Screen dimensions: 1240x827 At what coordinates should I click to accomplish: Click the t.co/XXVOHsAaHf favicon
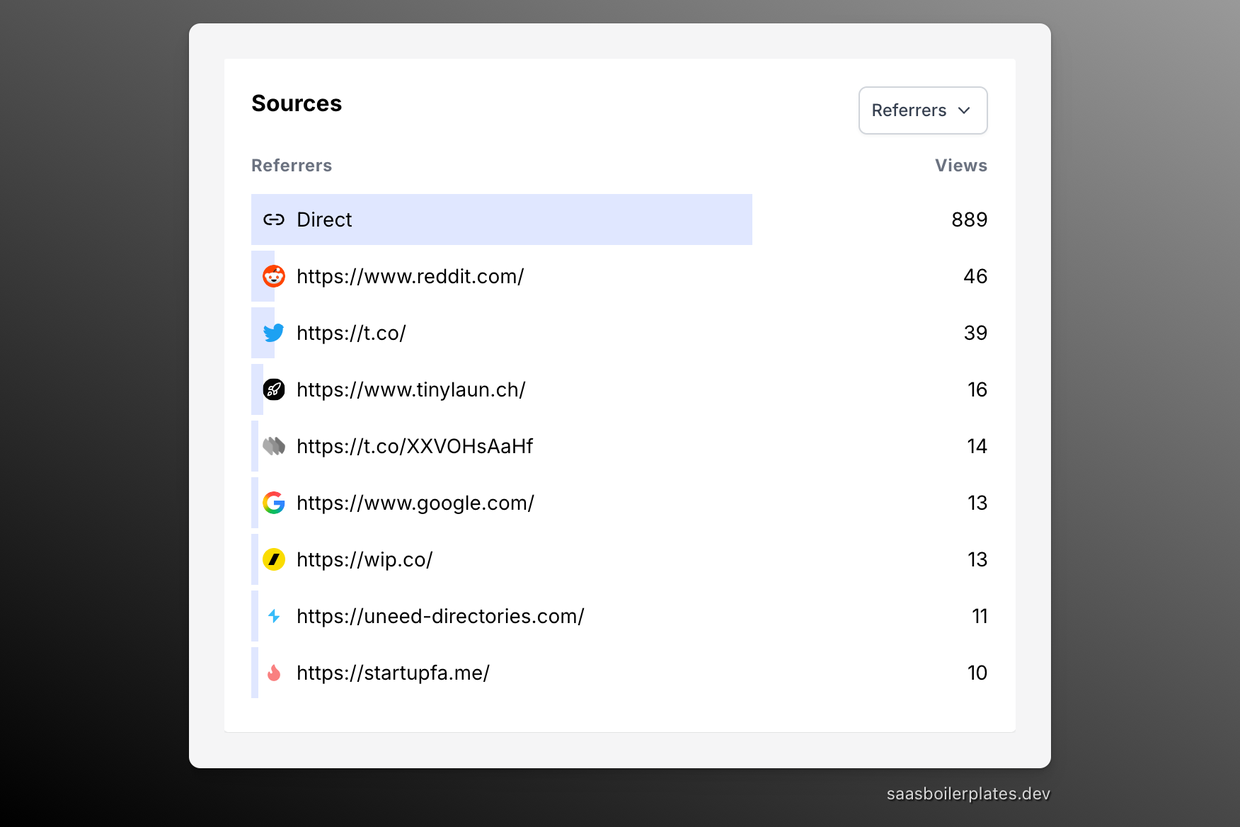point(274,446)
